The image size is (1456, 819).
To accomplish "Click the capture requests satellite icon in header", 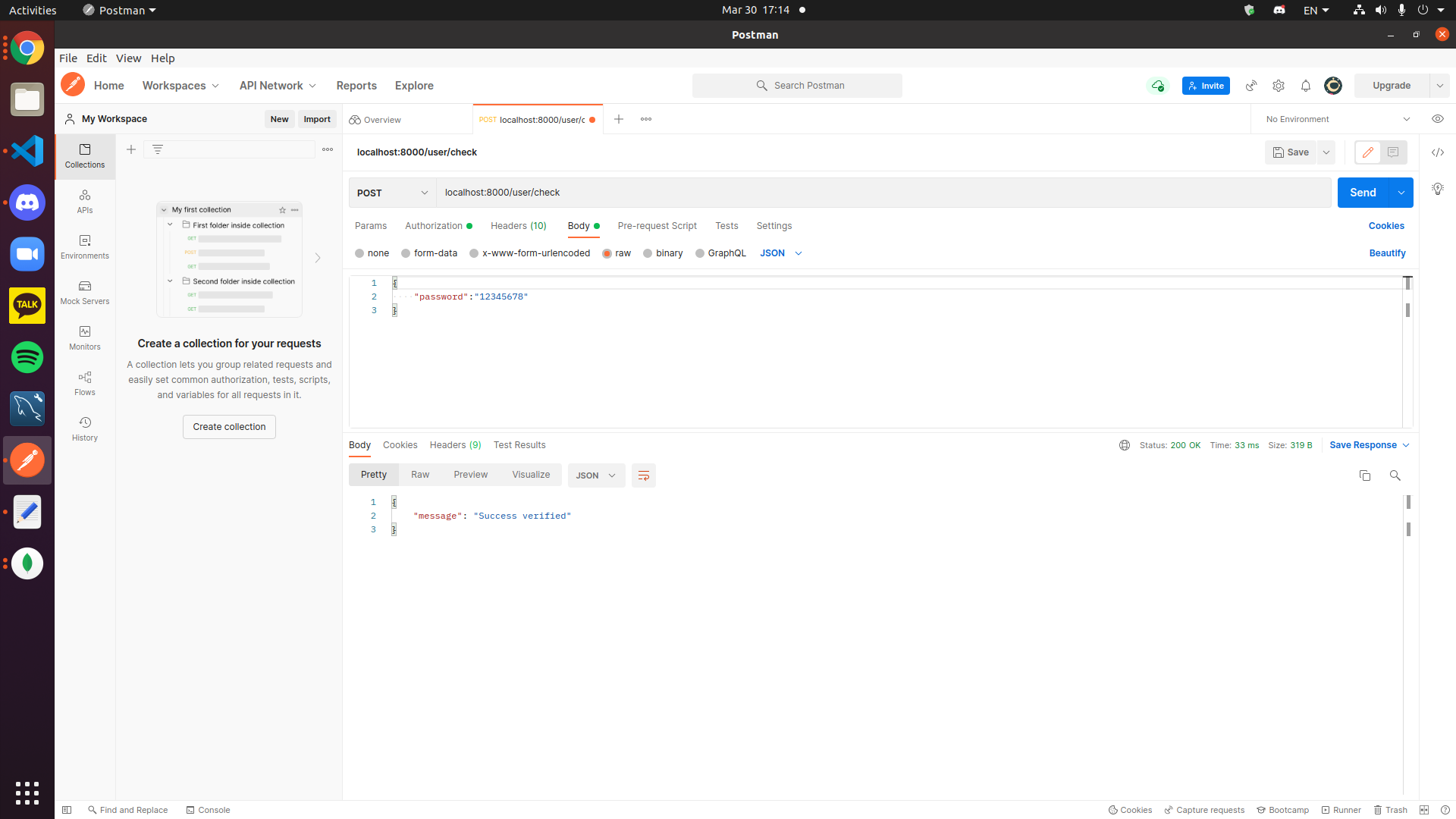I will [x=1251, y=86].
